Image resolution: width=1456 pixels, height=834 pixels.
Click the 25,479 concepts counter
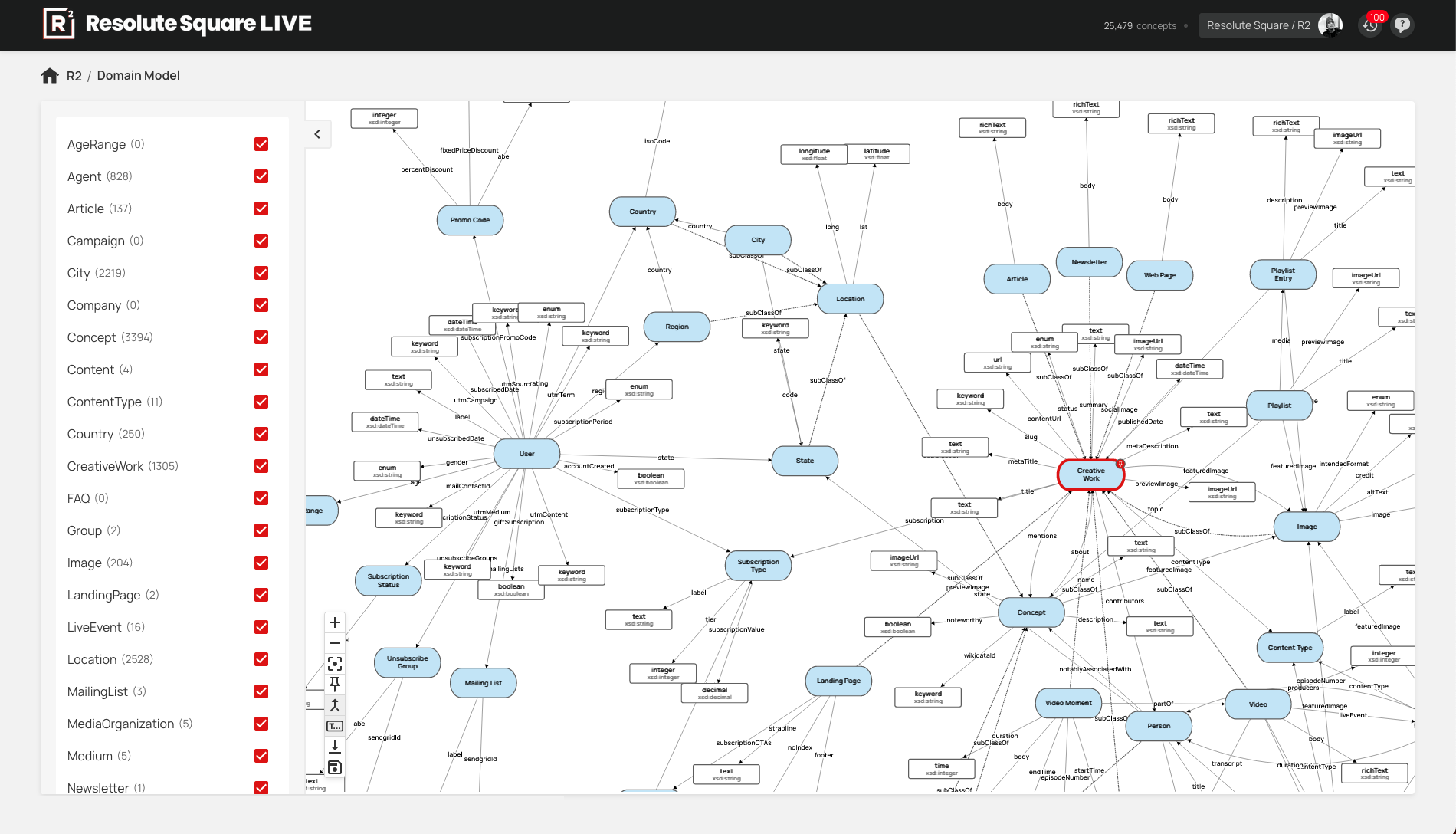[x=1140, y=26]
